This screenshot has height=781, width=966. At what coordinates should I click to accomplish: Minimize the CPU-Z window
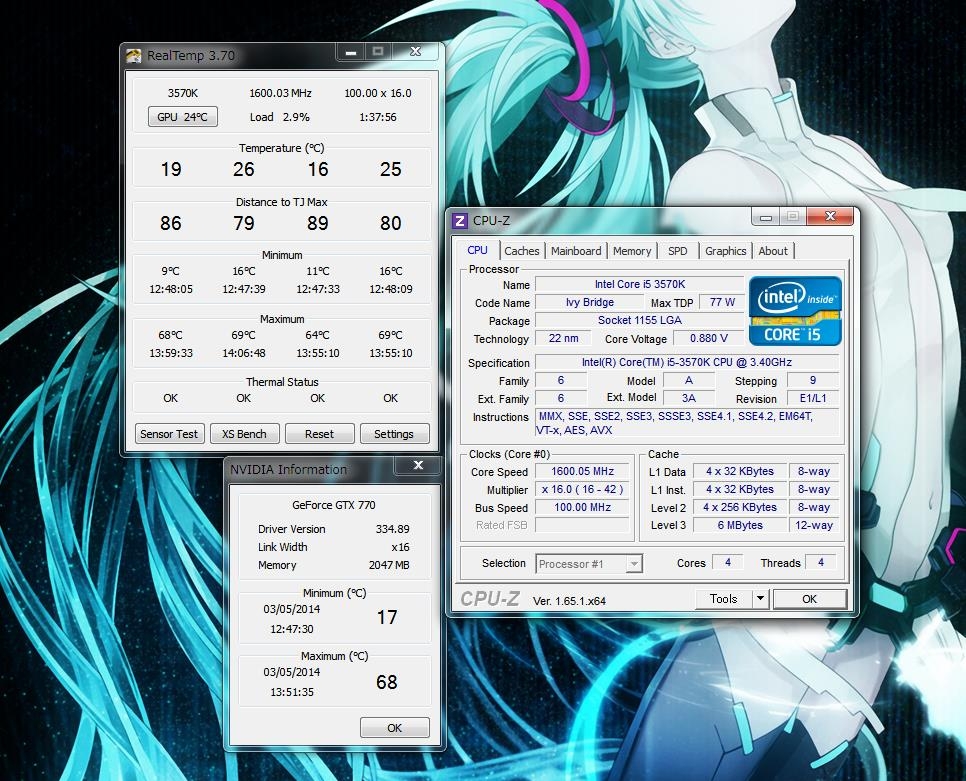[766, 216]
